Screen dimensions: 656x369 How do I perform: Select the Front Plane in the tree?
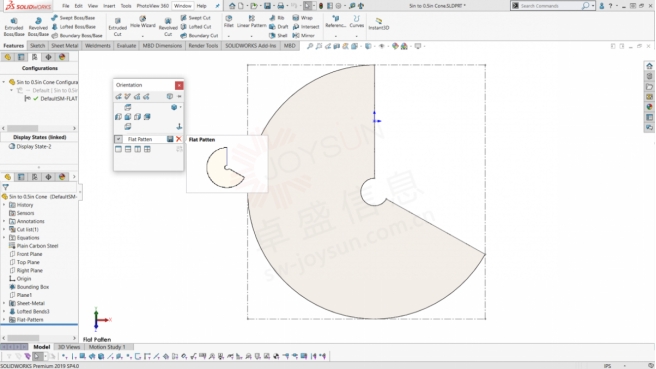tap(26, 254)
